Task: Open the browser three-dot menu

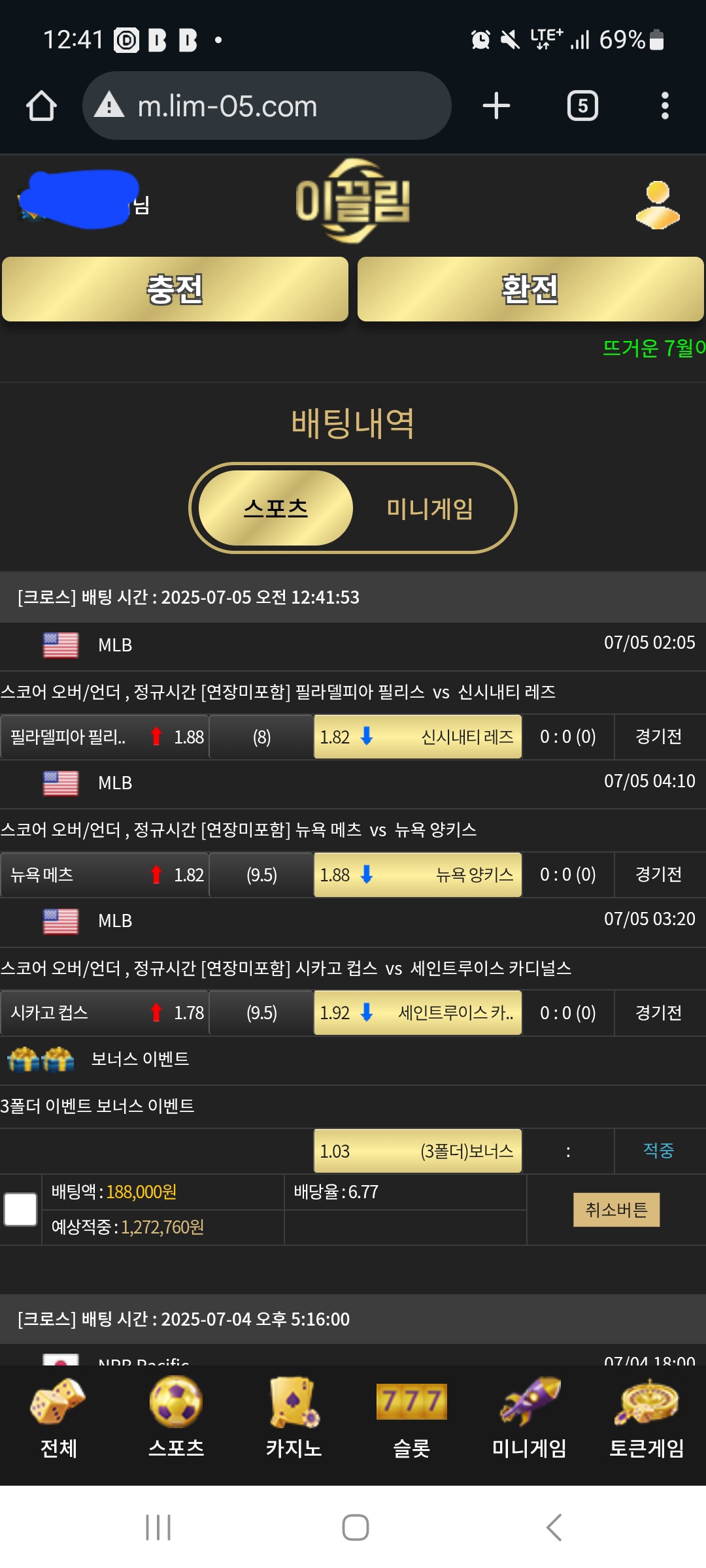Action: [x=665, y=106]
